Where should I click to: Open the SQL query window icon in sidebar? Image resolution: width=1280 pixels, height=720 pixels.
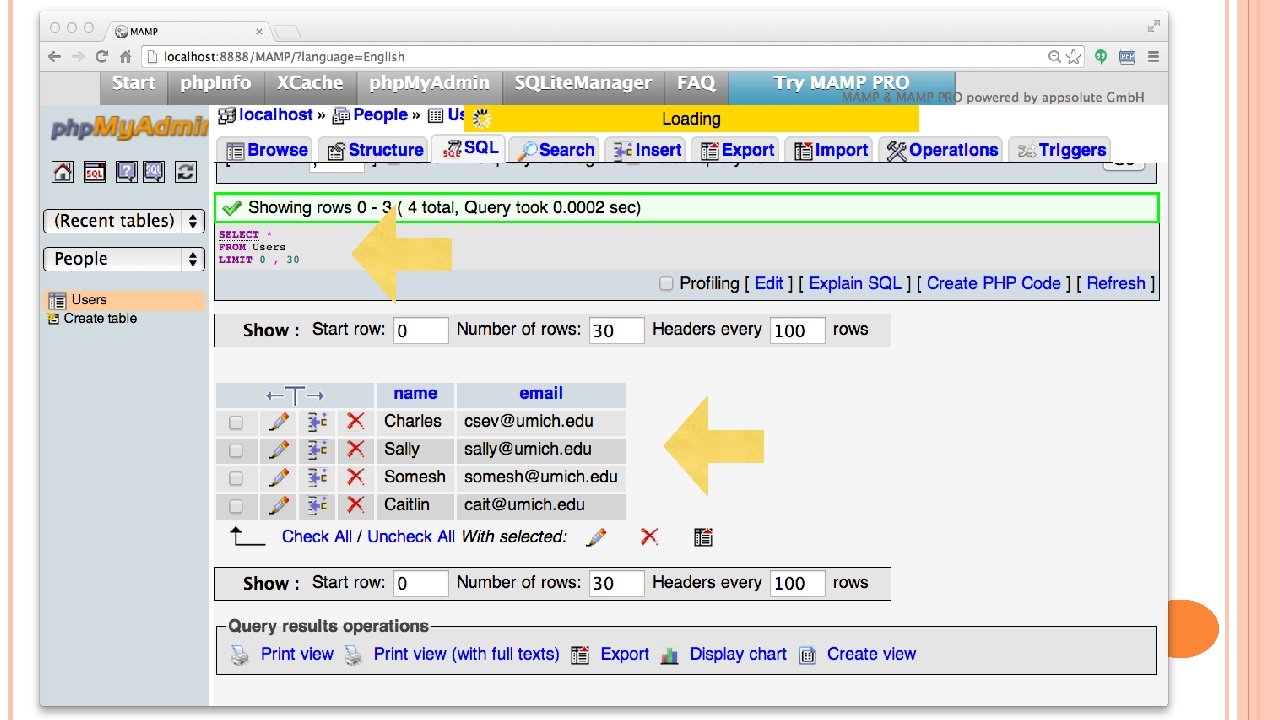tap(94, 172)
